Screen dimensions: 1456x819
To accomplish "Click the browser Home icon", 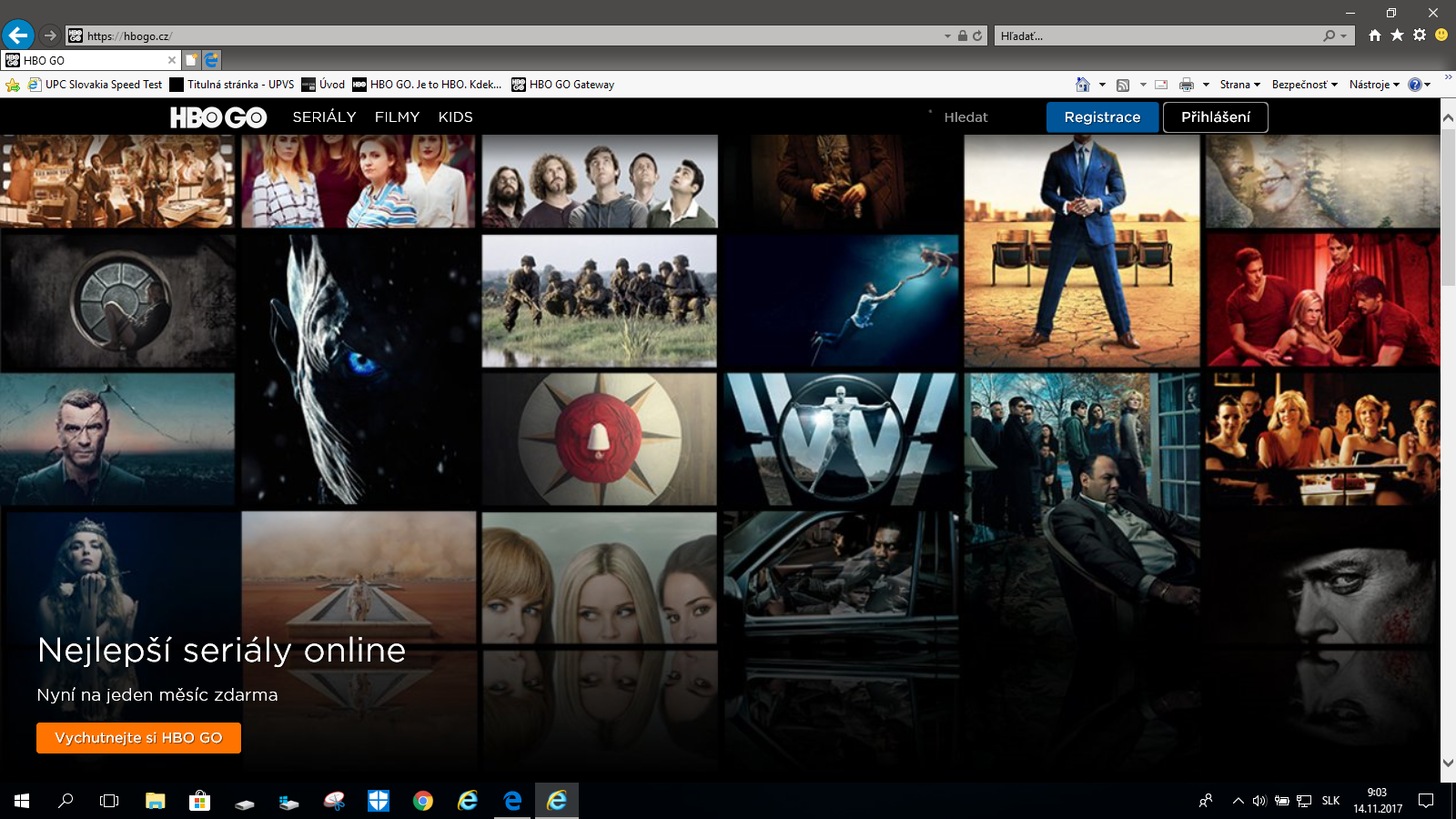I will 1375,35.
